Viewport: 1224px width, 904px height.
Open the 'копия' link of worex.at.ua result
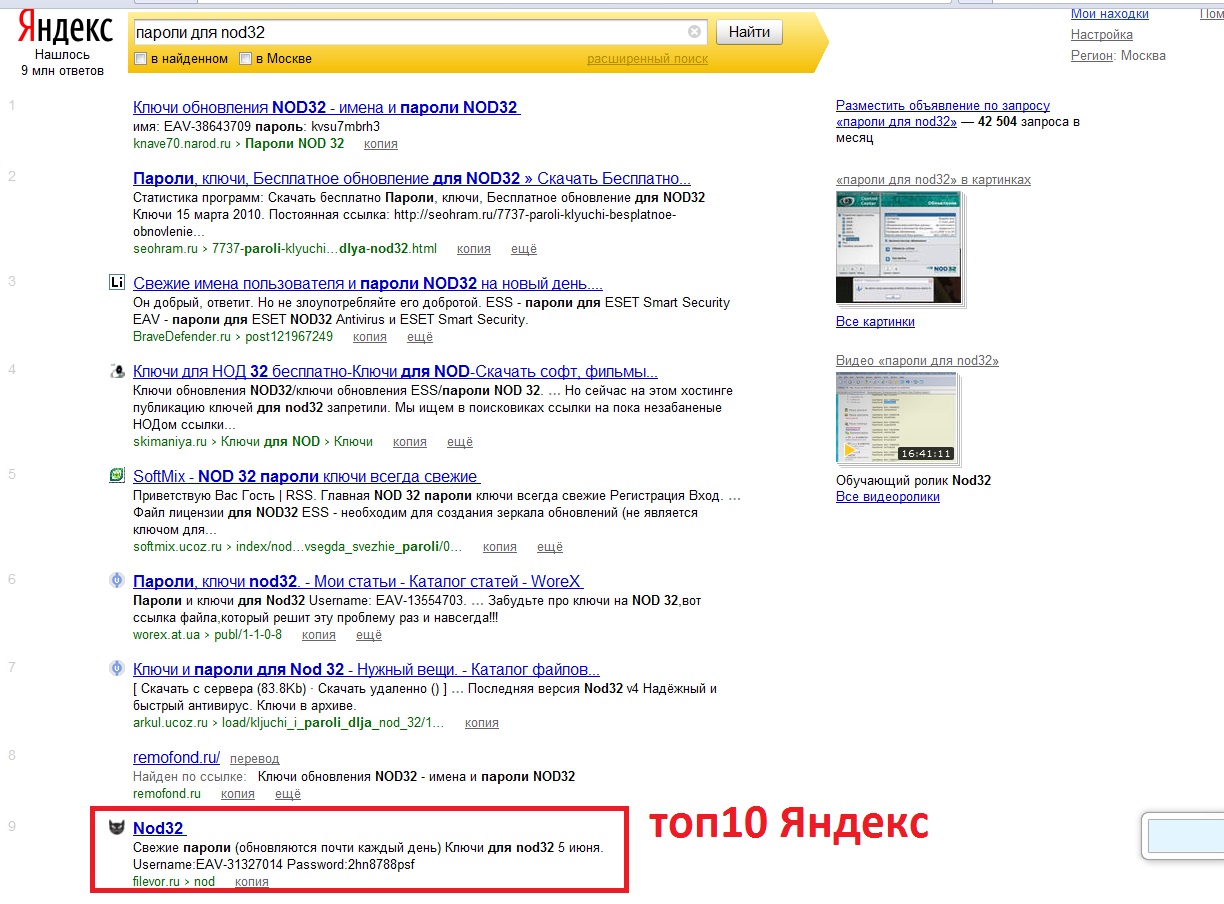click(x=319, y=635)
